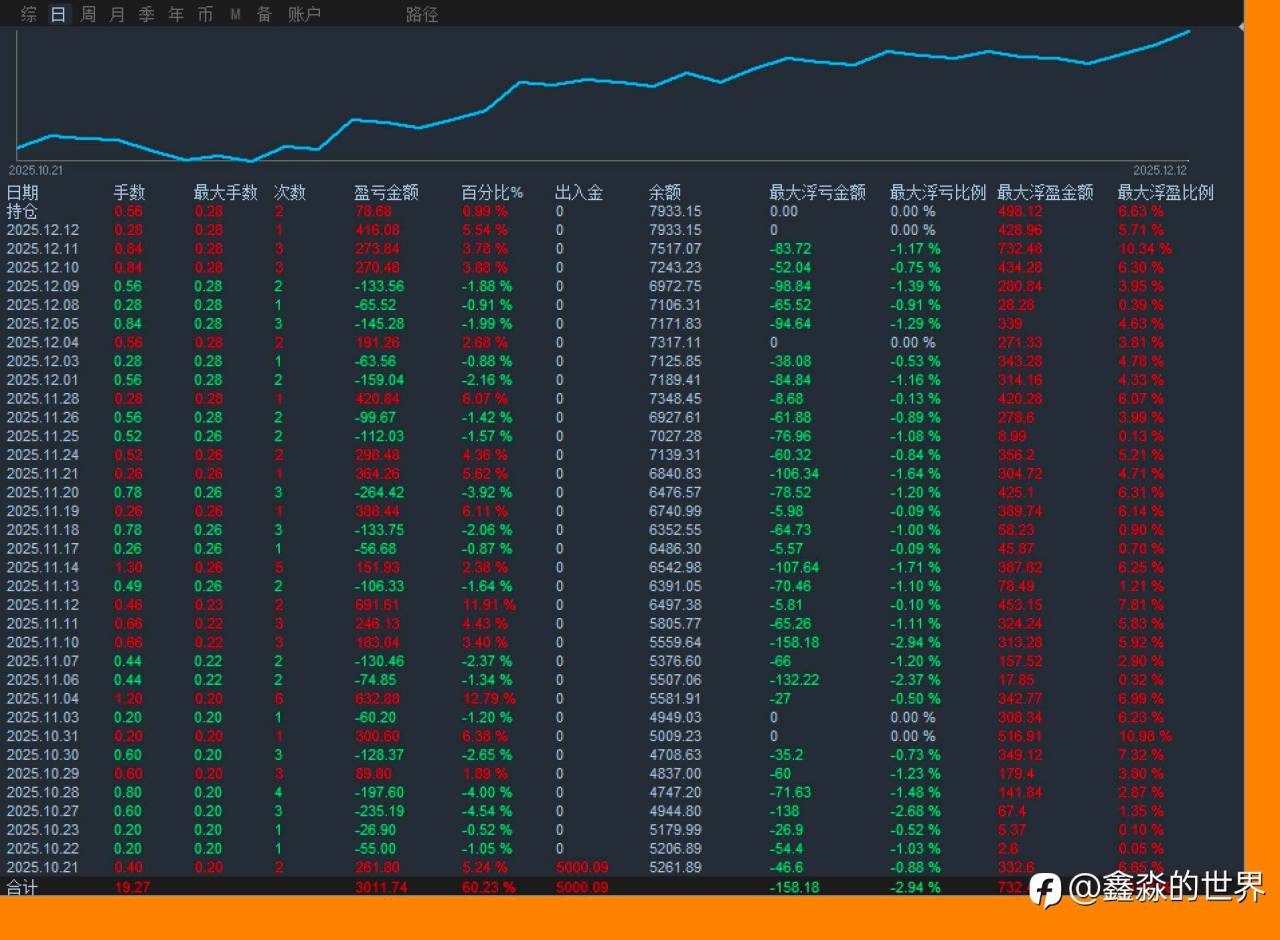Click the 余额 column header

[665, 192]
